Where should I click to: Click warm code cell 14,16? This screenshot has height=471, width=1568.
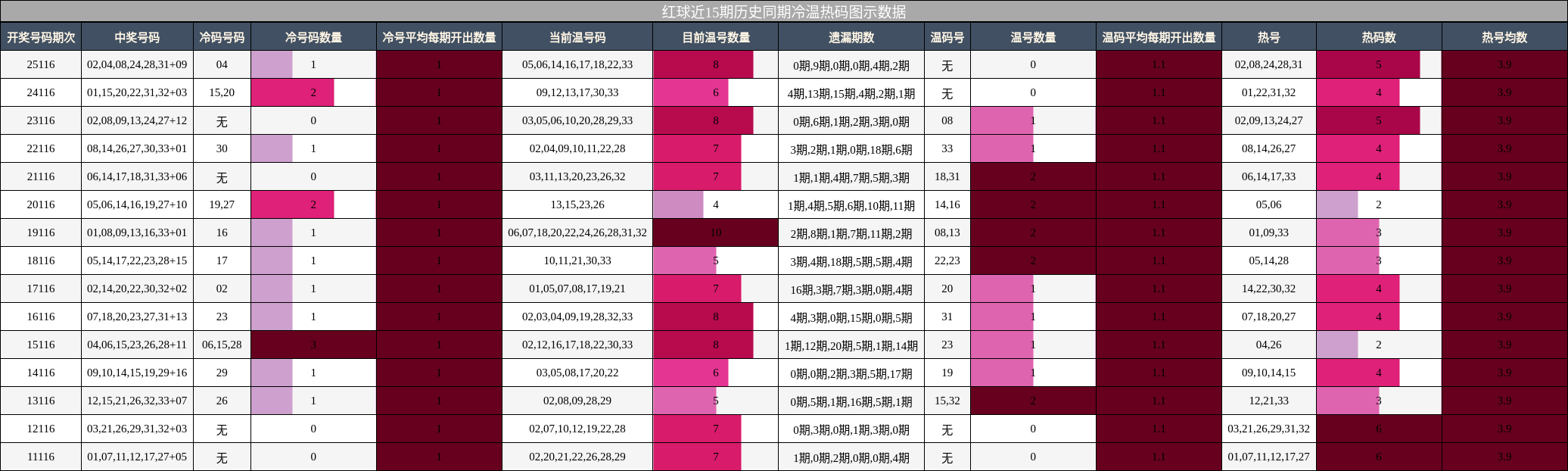(x=947, y=204)
